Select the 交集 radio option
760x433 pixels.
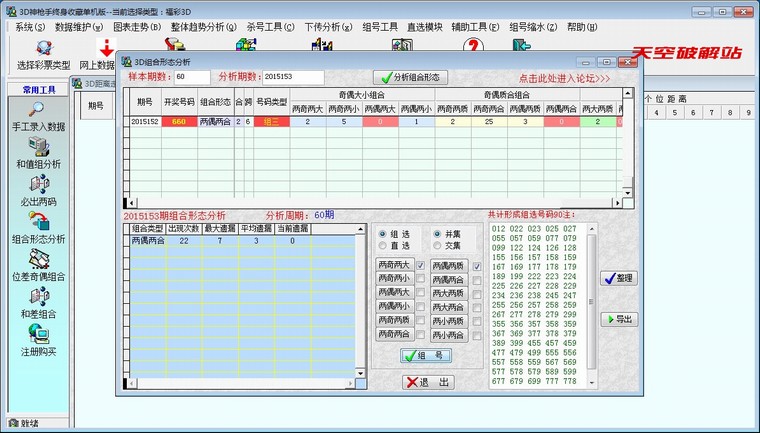click(x=437, y=246)
